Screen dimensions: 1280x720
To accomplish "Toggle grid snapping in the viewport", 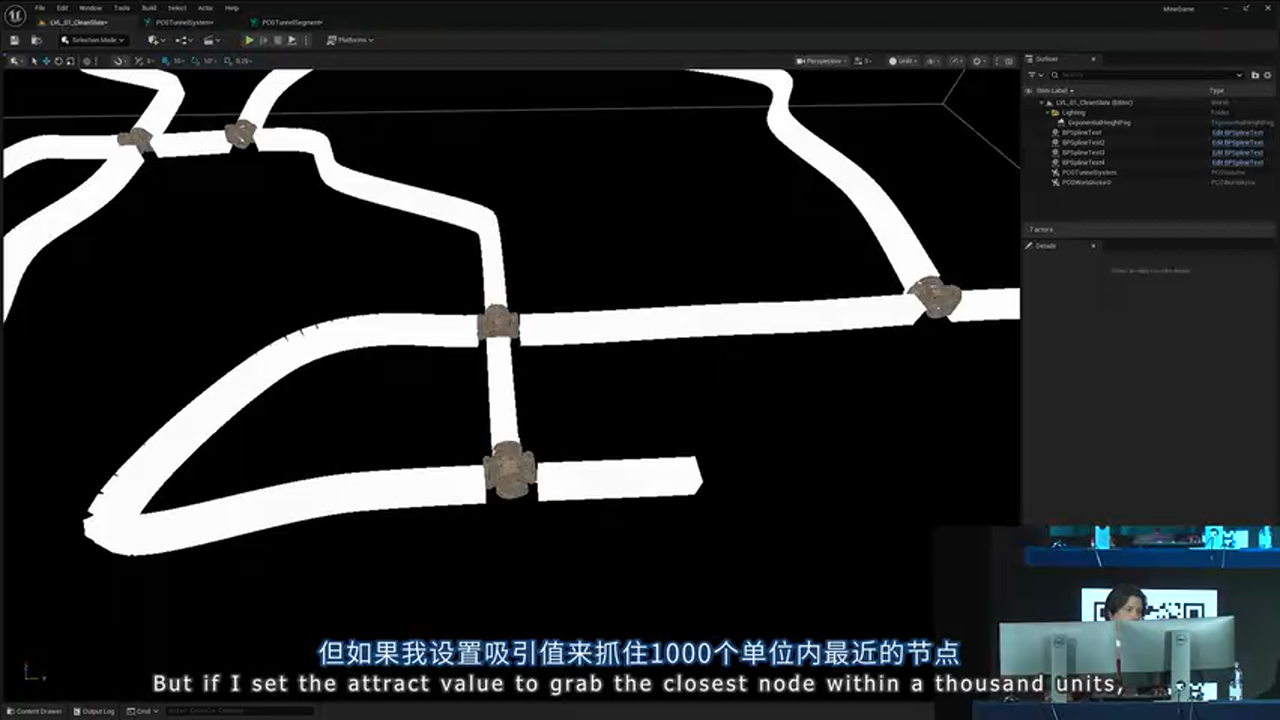I will click(164, 60).
